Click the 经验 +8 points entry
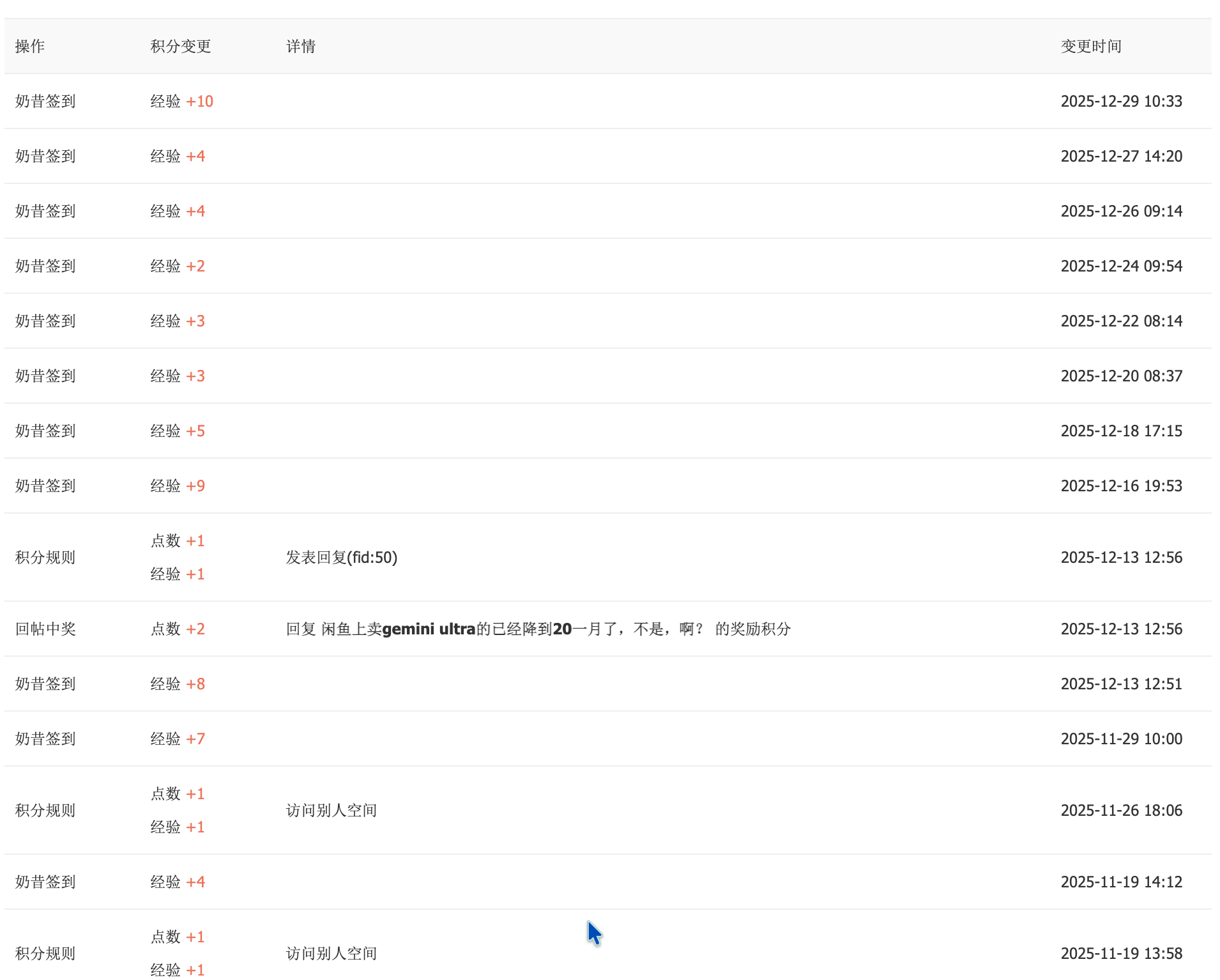The image size is (1220, 980). tap(178, 684)
